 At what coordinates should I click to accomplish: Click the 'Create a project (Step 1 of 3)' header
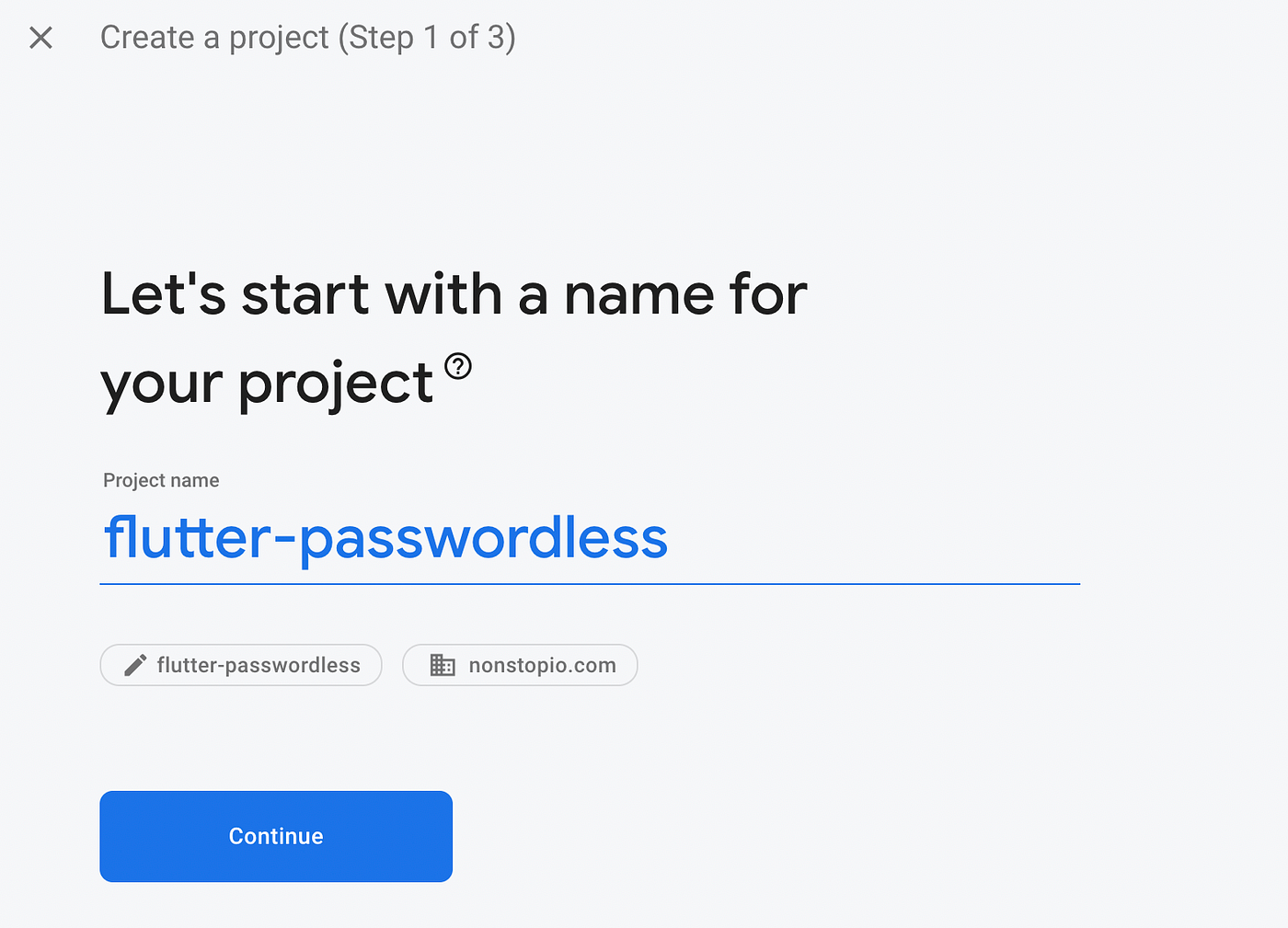click(x=307, y=38)
